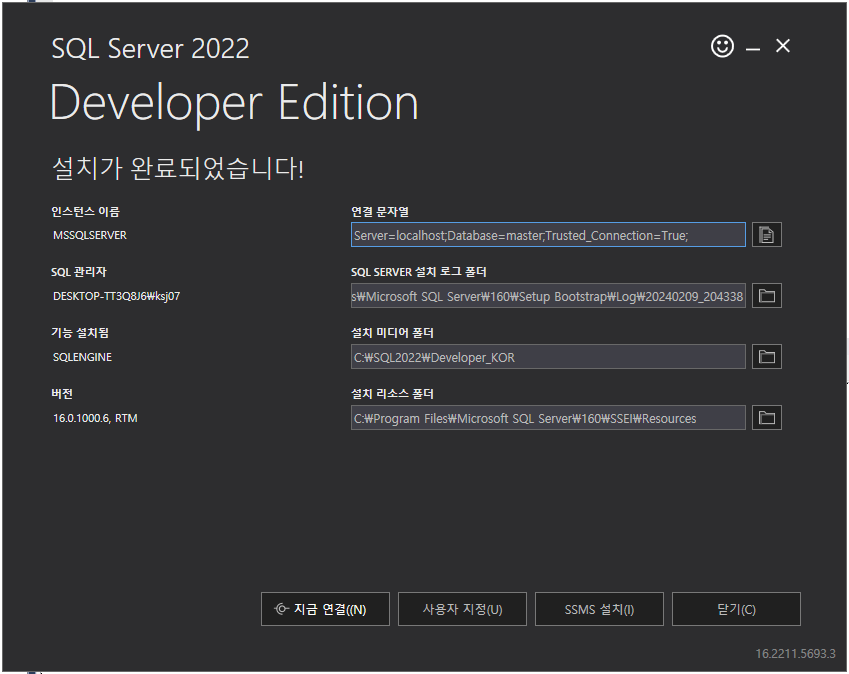Click the Developer Edition title
This screenshot has width=849, height=674.
point(234,104)
